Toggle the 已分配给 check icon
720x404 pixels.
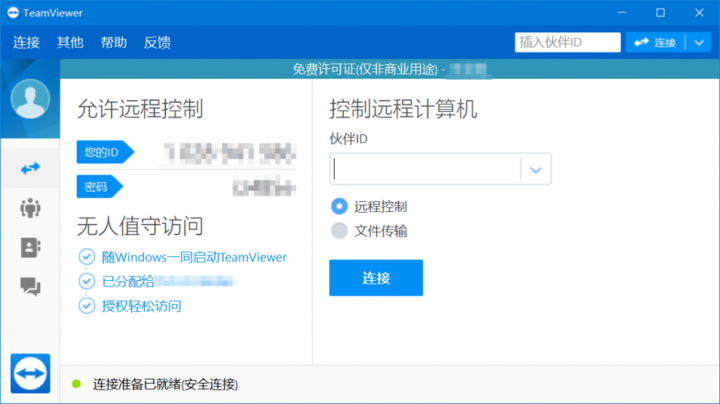(x=87, y=281)
